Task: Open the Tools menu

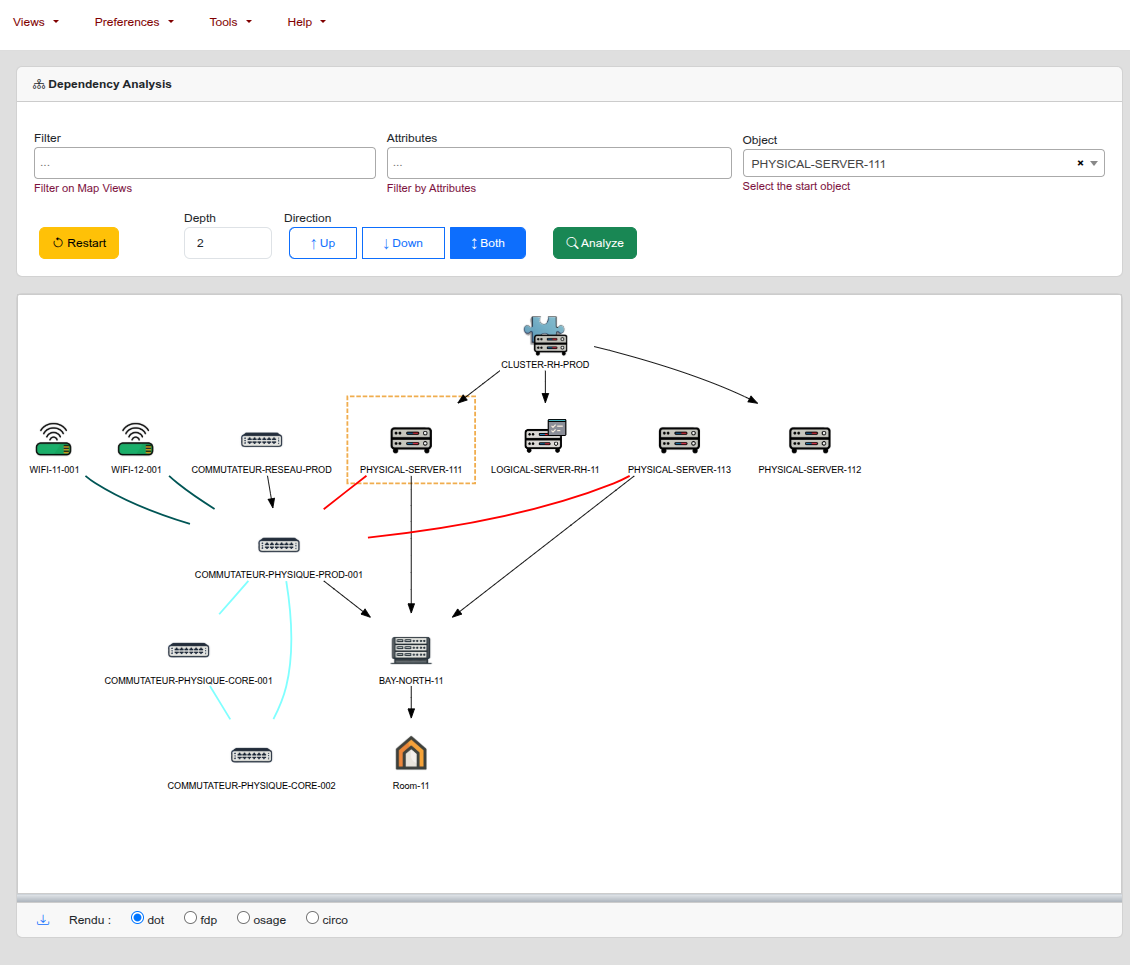Action: [230, 22]
